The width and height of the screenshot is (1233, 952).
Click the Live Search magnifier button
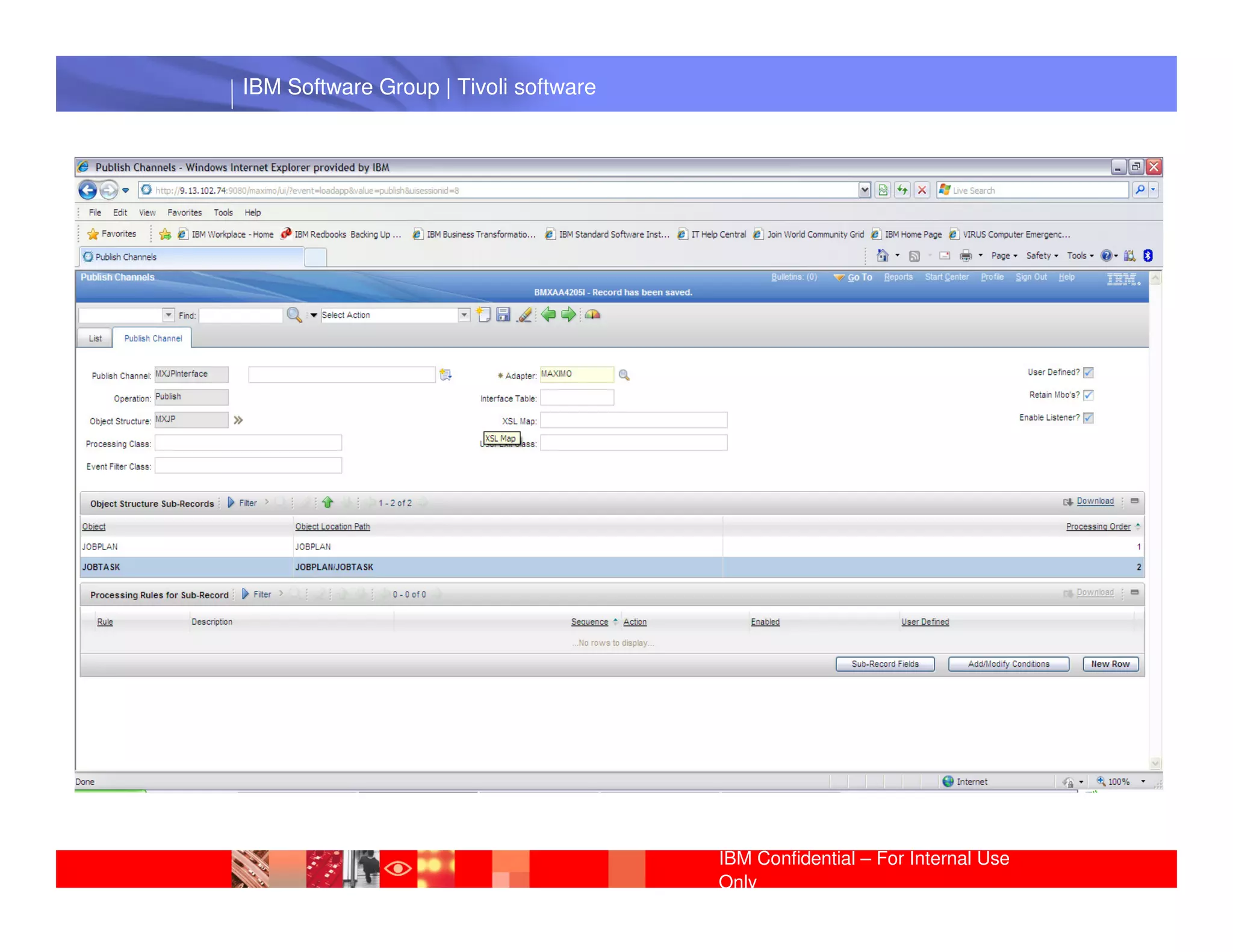click(x=1140, y=190)
